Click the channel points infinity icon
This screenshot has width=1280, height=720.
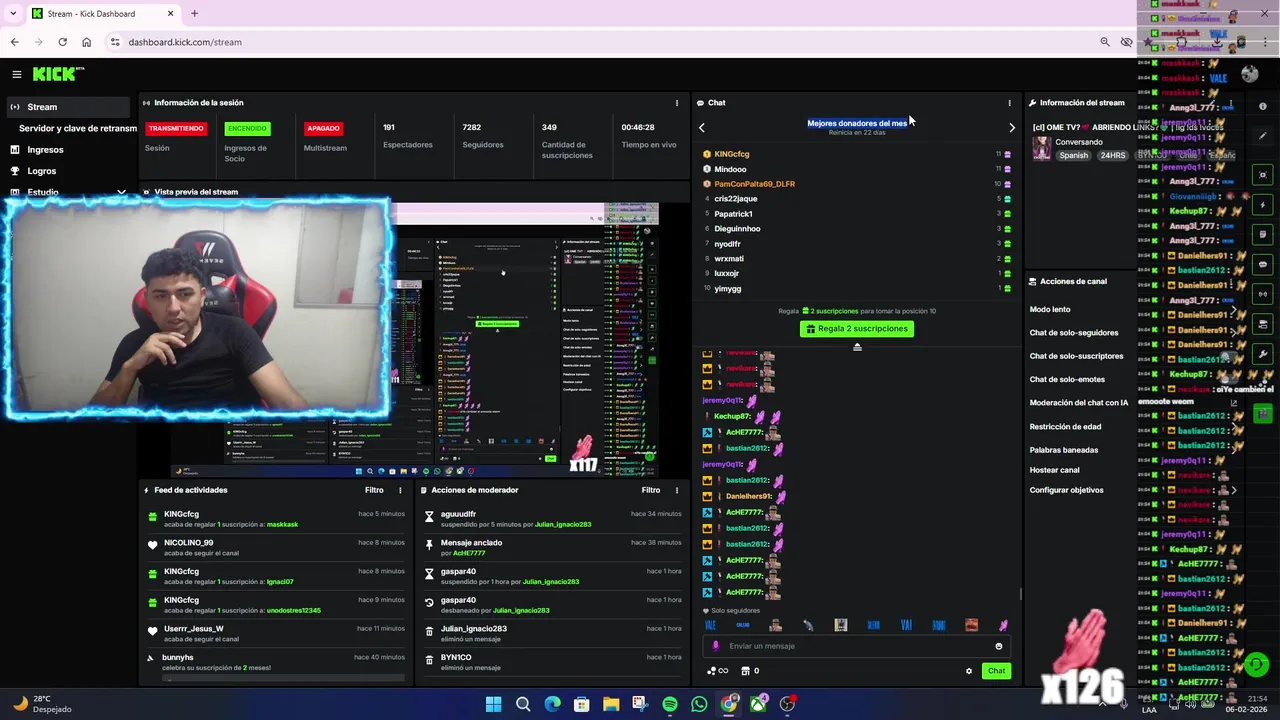click(717, 671)
